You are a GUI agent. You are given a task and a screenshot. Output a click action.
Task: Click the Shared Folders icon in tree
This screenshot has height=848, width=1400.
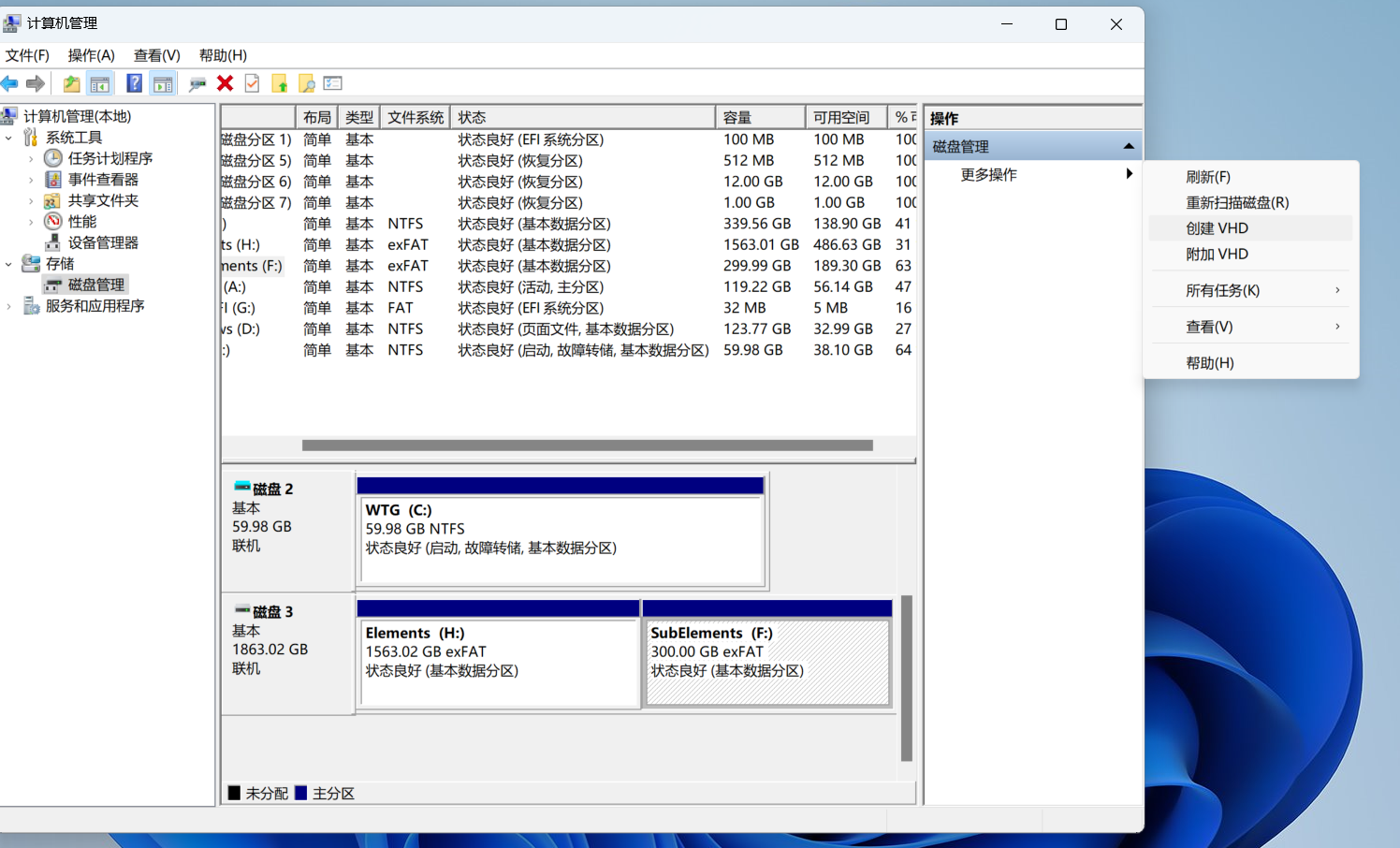53,200
